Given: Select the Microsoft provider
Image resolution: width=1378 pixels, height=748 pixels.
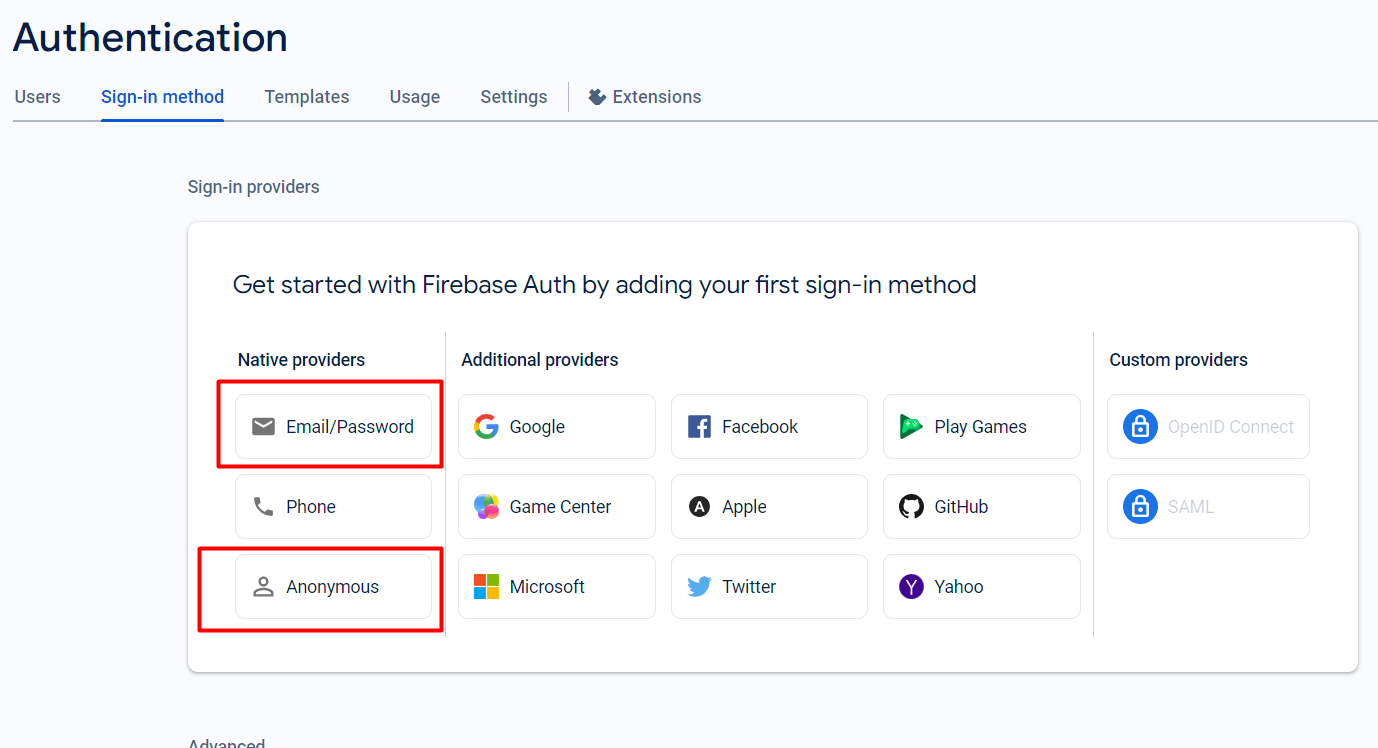Looking at the screenshot, I should tap(557, 587).
